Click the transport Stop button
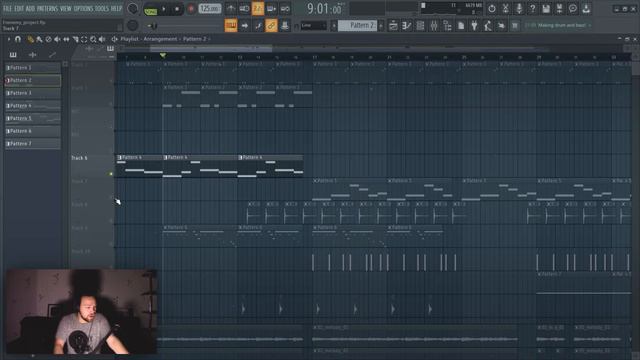 (x=177, y=9)
